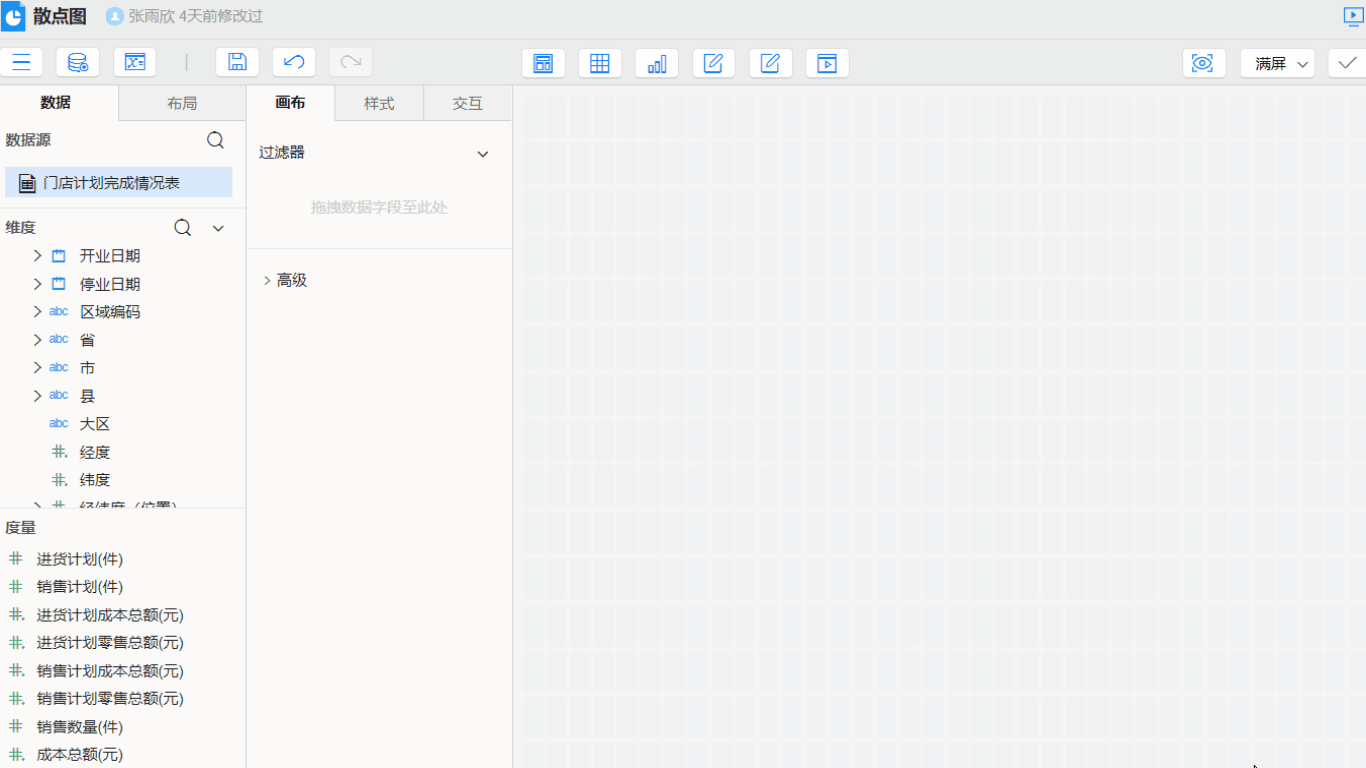
Task: Switch to the 样式 tab
Action: coord(379,103)
